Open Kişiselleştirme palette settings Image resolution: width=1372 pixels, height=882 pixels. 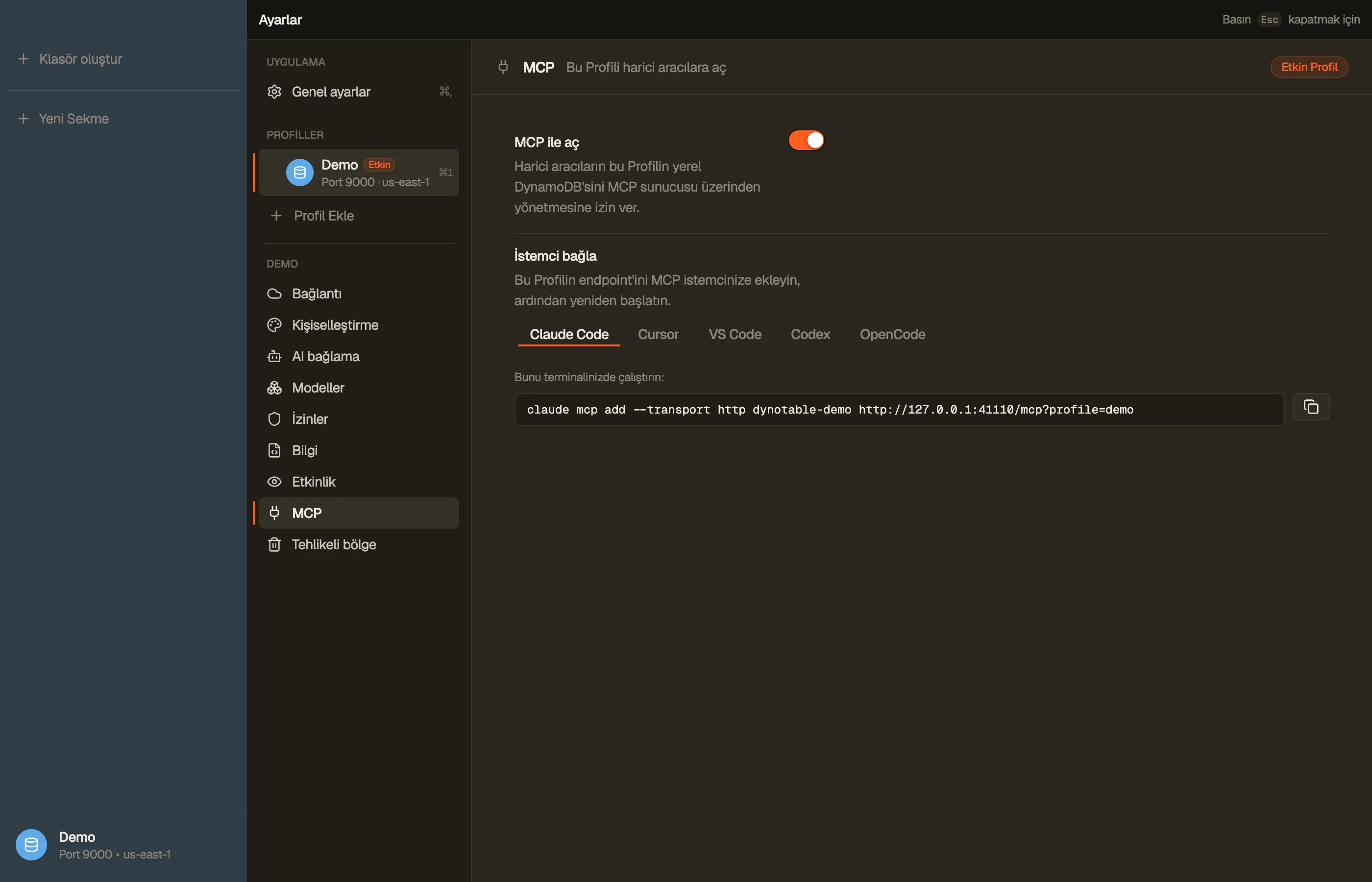tap(359, 325)
